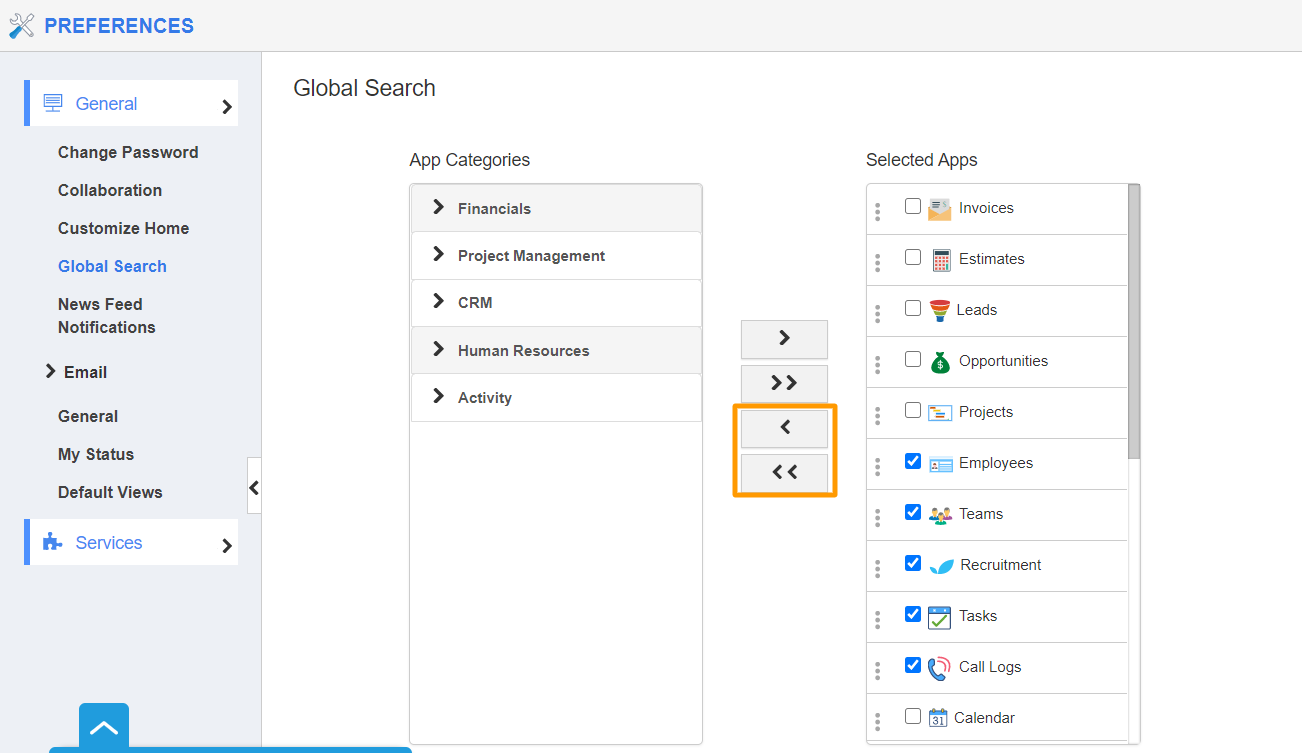Click the Calendar app icon
Screen dimensions: 1302x753
pyautogui.click(x=937, y=718)
